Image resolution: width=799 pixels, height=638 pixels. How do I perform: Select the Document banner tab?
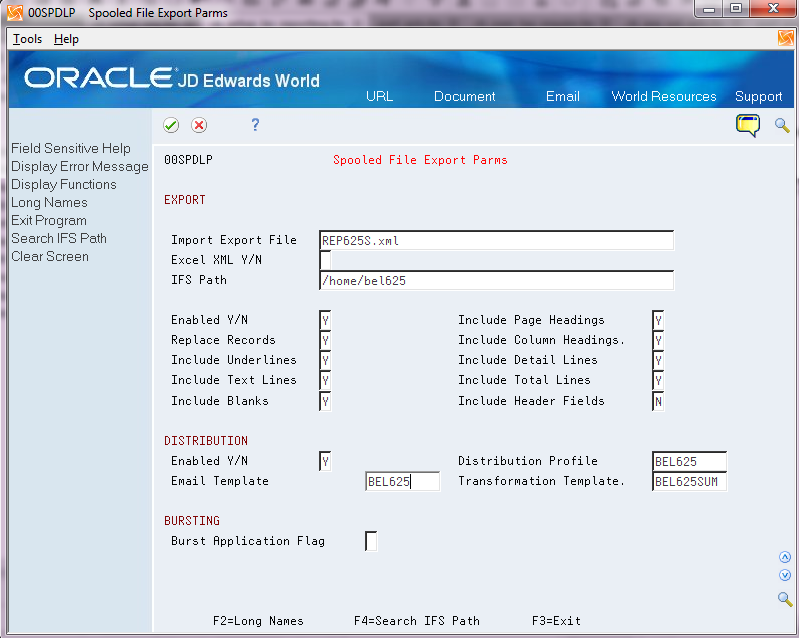point(464,96)
